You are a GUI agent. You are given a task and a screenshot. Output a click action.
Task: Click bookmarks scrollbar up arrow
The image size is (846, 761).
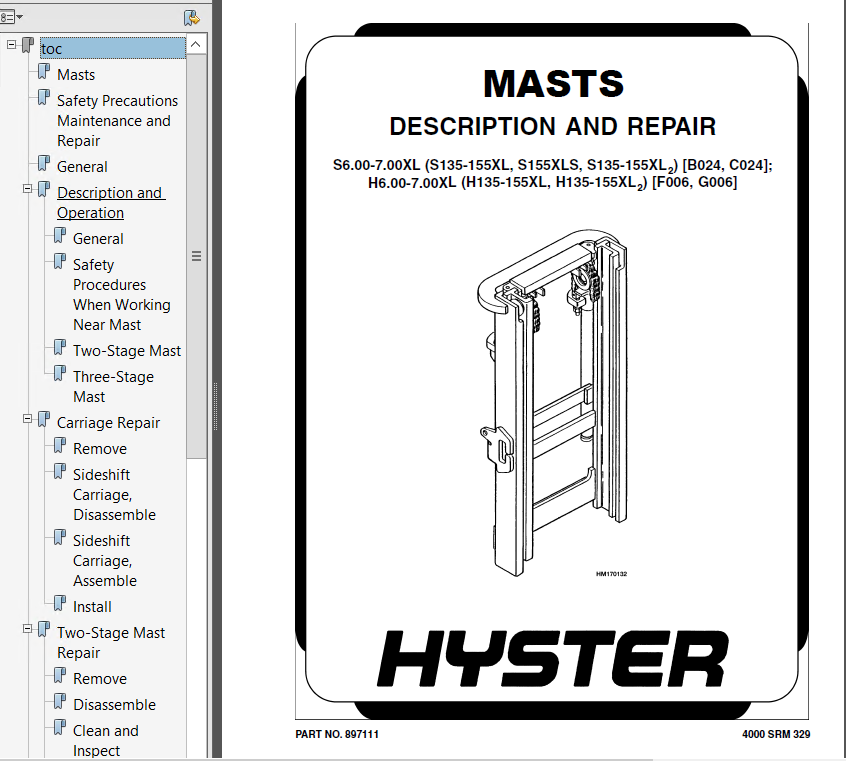pyautogui.click(x=196, y=44)
